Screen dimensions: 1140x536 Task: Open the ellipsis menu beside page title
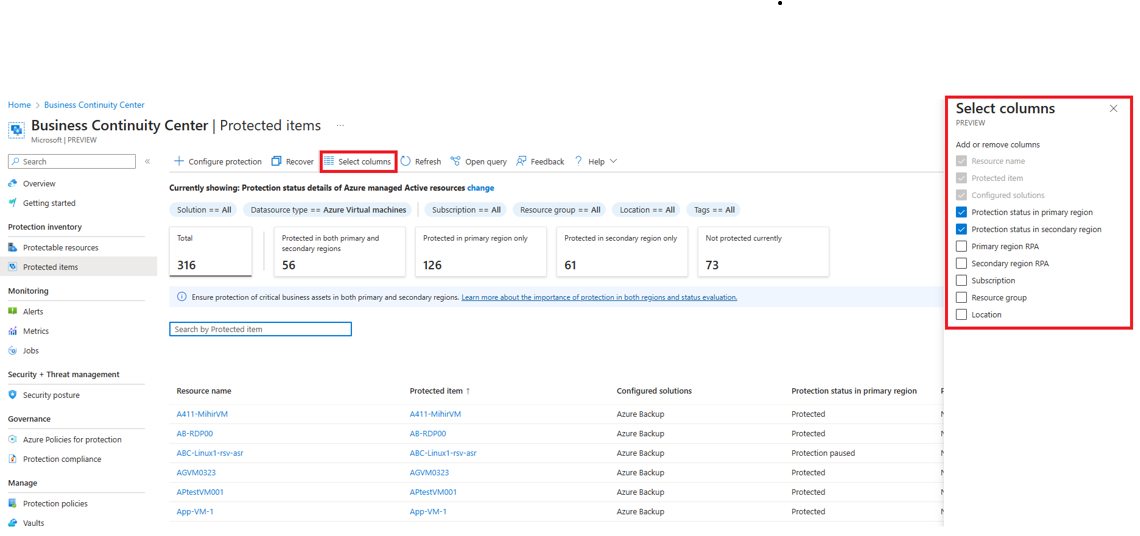(x=340, y=125)
